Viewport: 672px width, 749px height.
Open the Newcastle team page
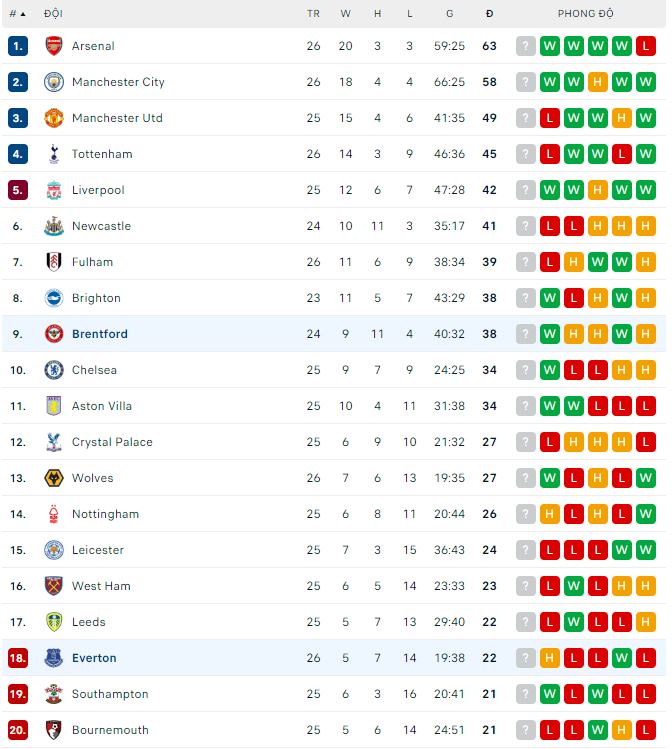click(101, 226)
